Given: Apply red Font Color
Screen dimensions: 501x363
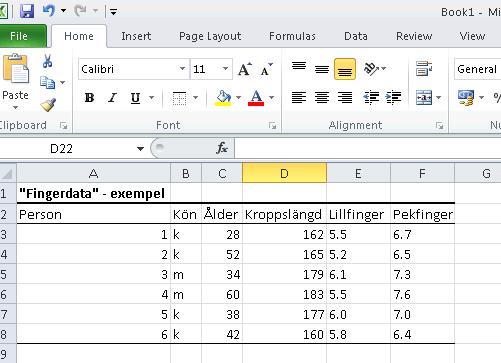Looking at the screenshot, I should click(256, 98).
